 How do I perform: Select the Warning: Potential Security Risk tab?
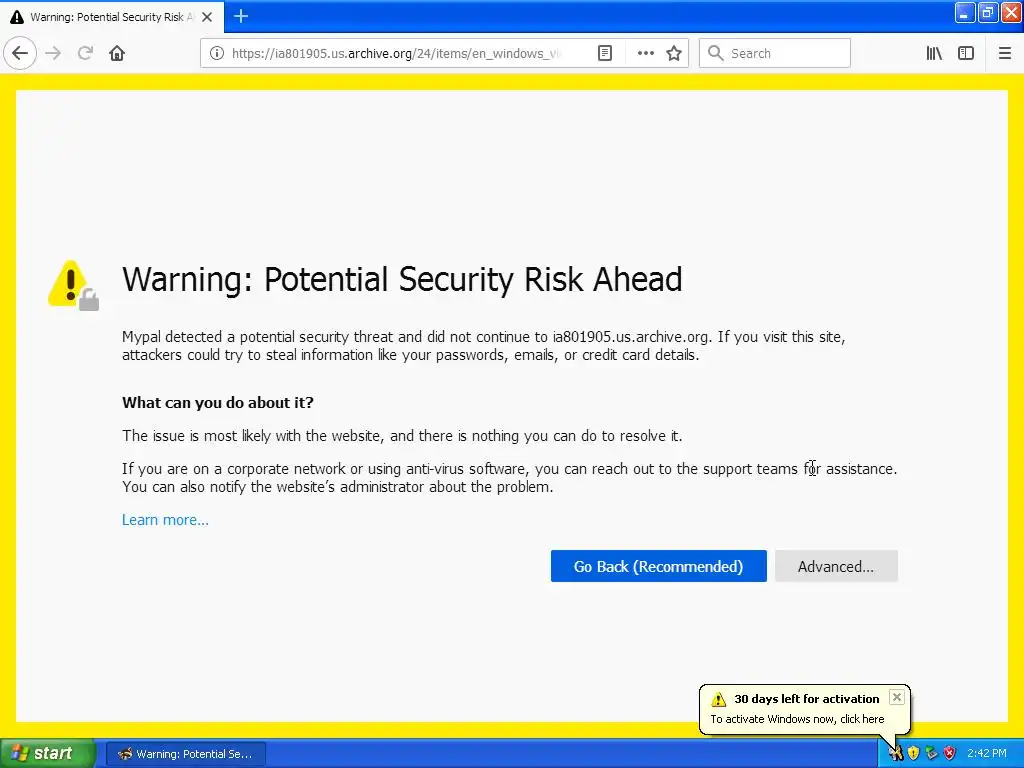click(x=112, y=17)
